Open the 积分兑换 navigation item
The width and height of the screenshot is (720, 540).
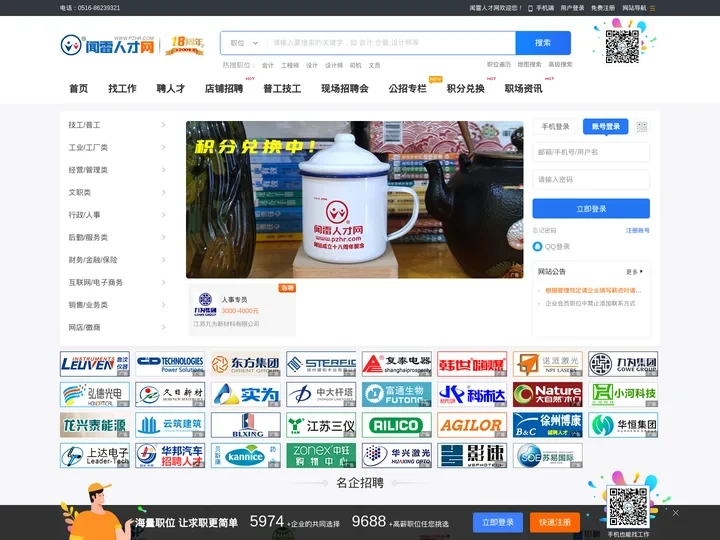click(x=466, y=89)
